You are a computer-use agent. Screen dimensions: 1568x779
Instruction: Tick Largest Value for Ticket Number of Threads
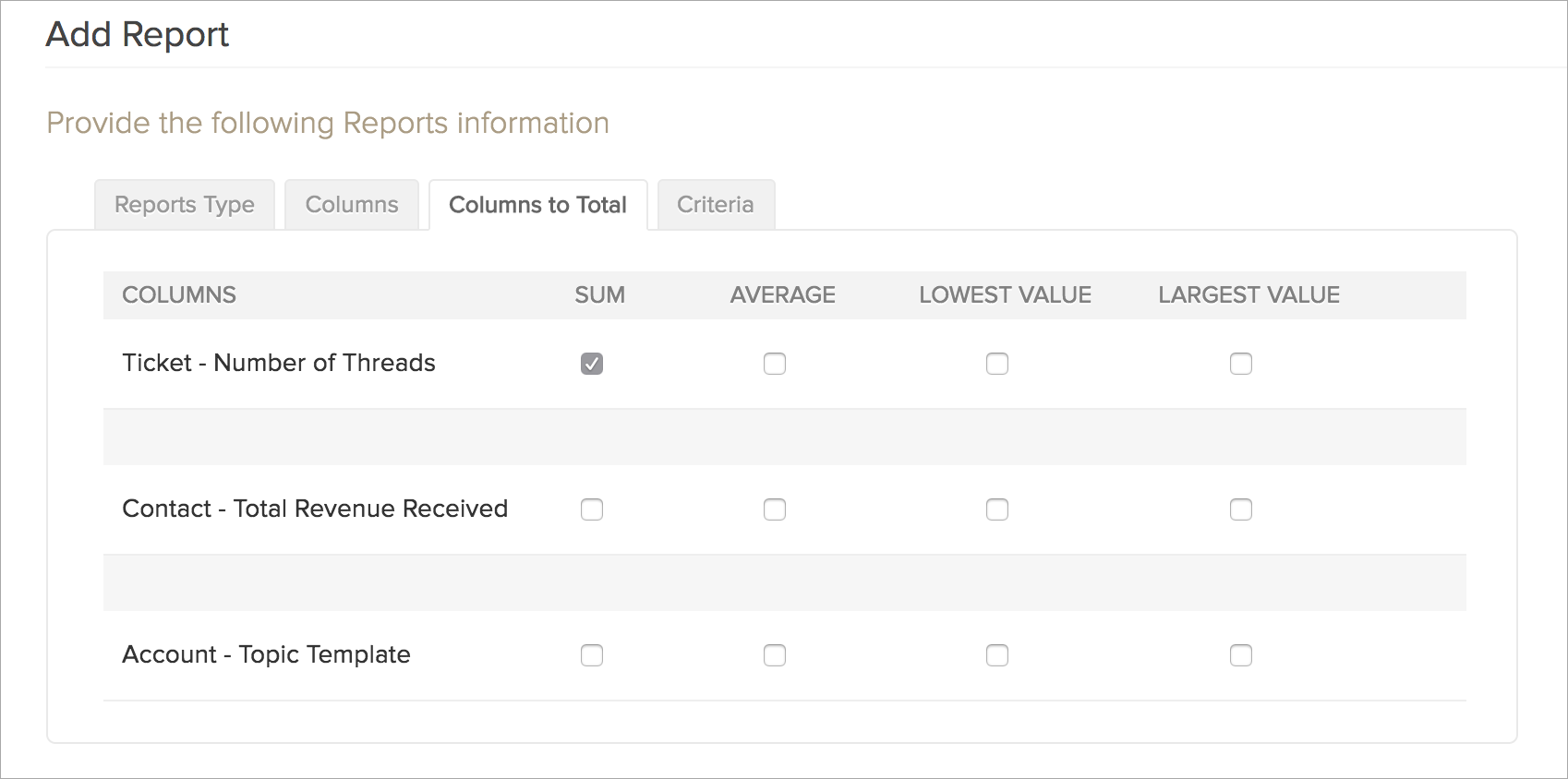tap(1241, 364)
